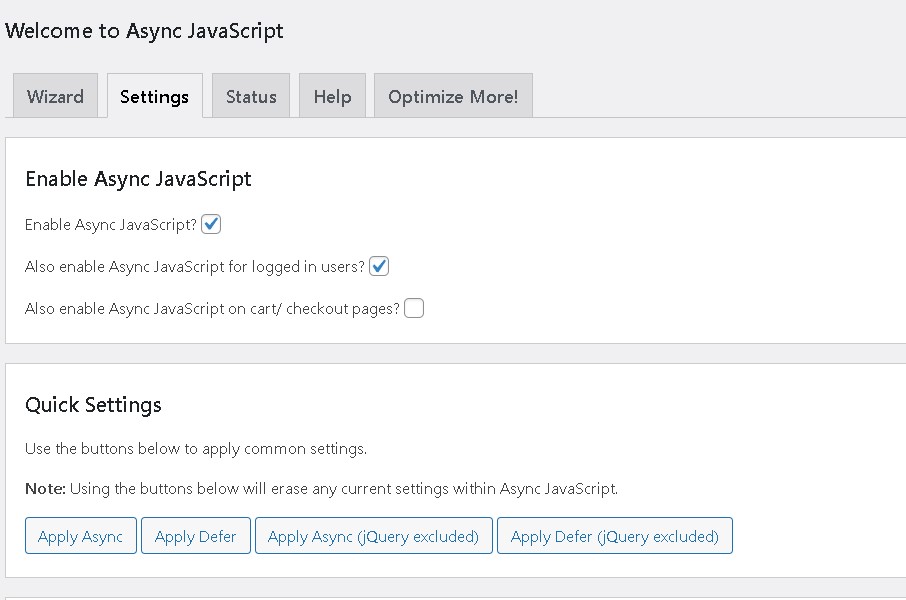Click the "Enable Async JavaScript?" label text
906x600 pixels.
pos(110,225)
